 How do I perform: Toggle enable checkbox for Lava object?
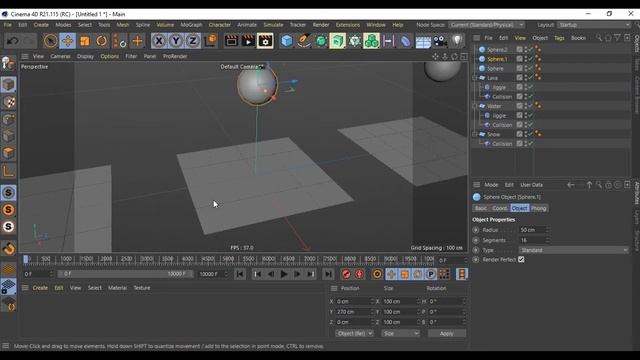[530, 78]
